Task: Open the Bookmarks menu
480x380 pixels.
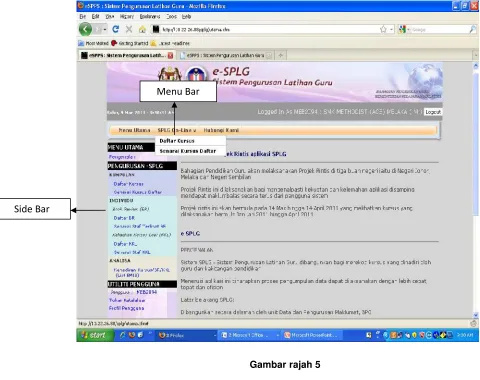Action: tap(150, 16)
